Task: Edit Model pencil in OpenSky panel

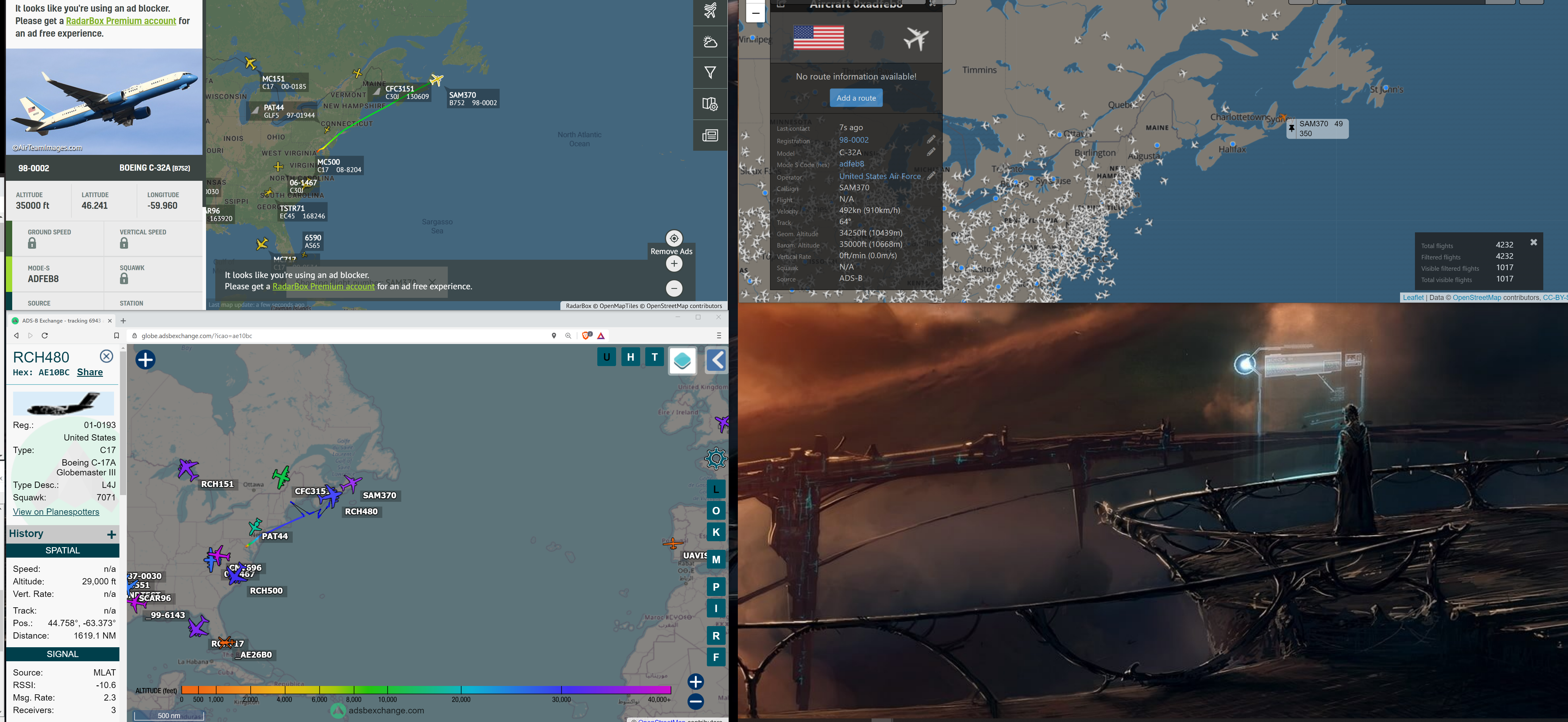Action: coord(931,152)
